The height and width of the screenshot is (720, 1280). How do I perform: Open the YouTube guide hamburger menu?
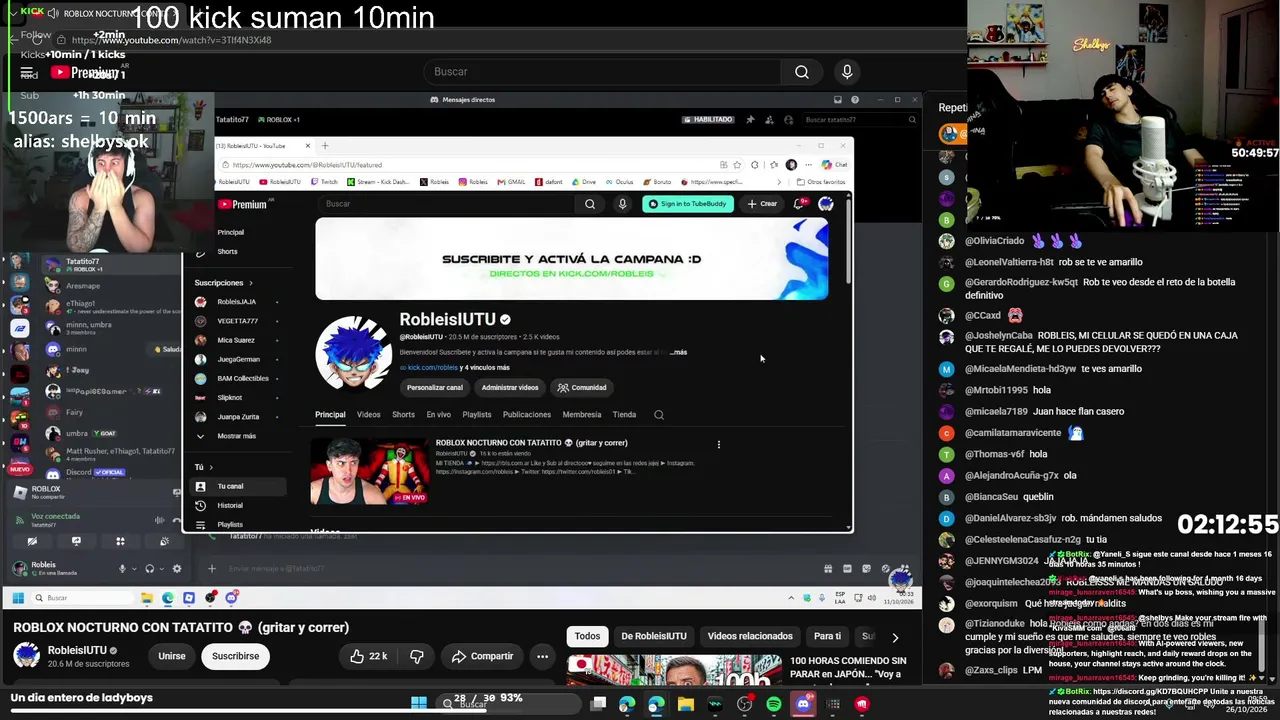pyautogui.click(x=27, y=72)
